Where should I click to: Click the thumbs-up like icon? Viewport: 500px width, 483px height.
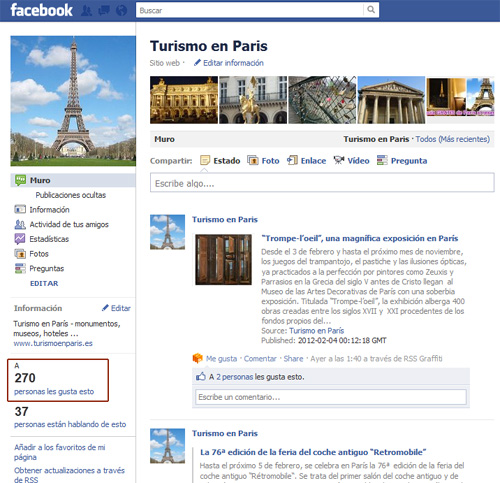tap(201, 377)
